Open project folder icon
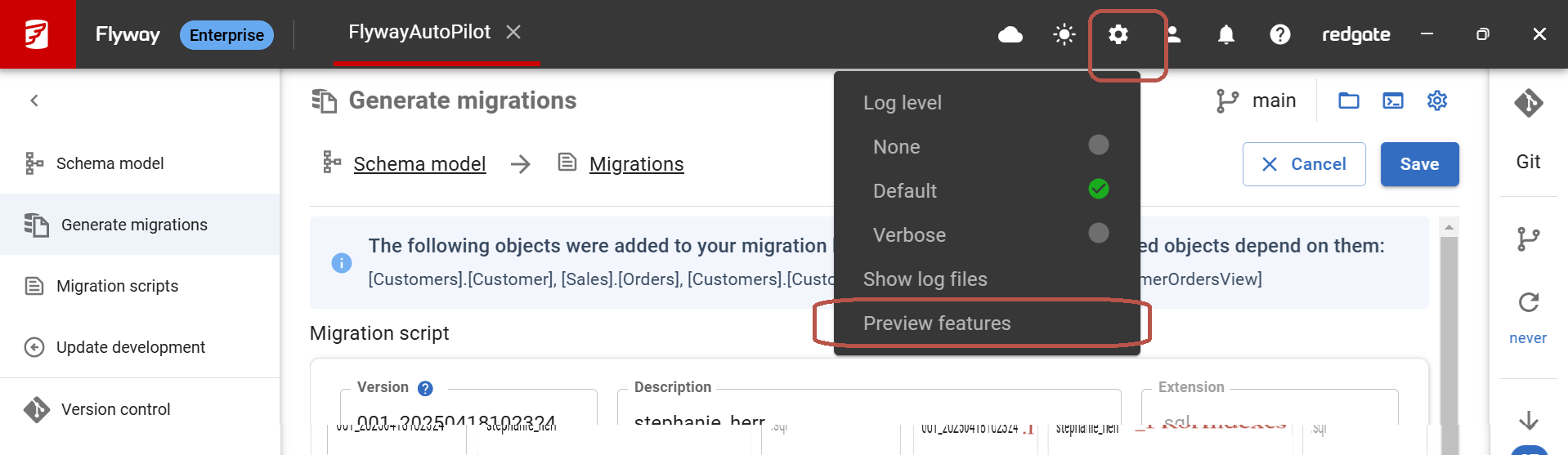 pos(1349,100)
